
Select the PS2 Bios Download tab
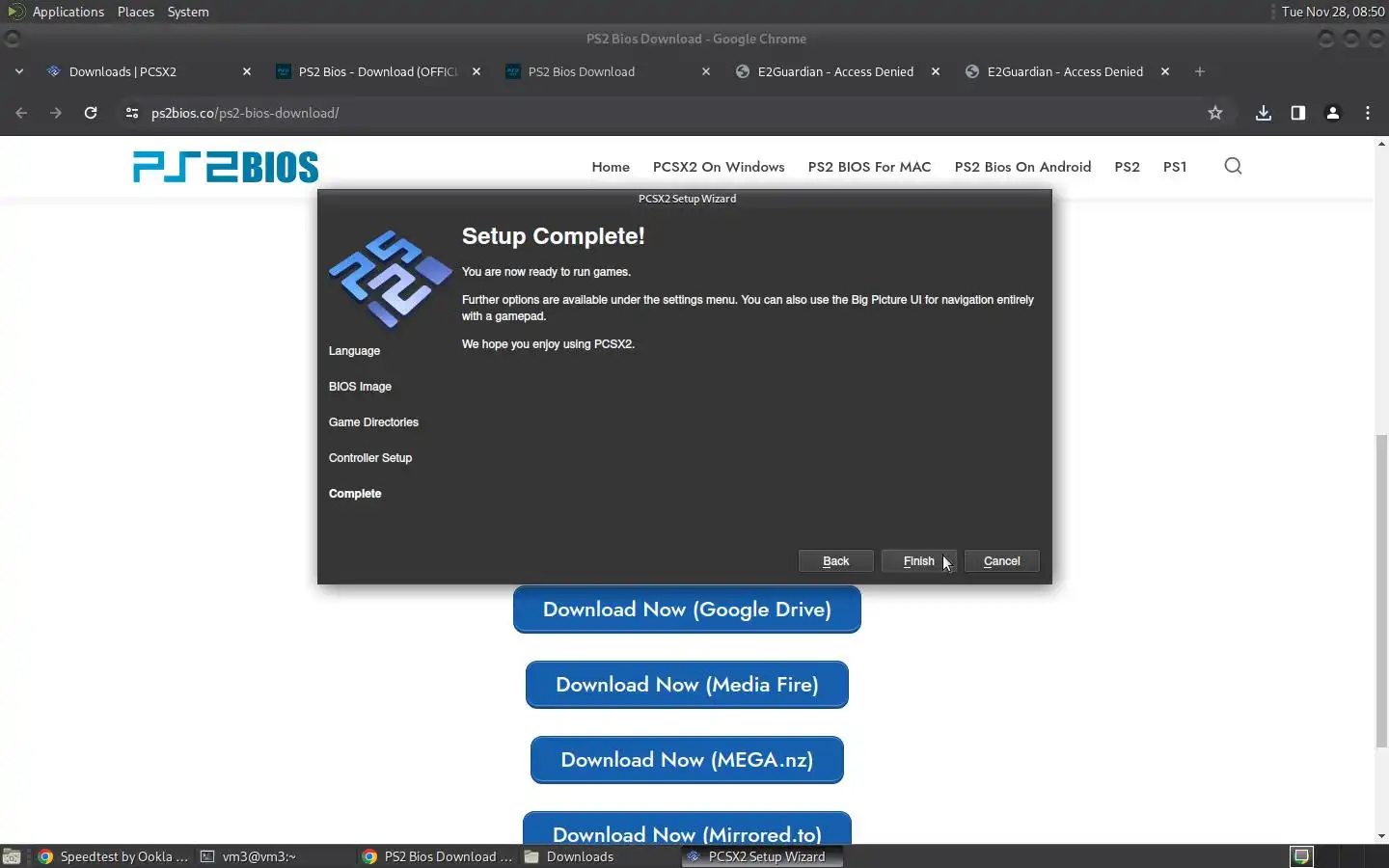(607, 71)
